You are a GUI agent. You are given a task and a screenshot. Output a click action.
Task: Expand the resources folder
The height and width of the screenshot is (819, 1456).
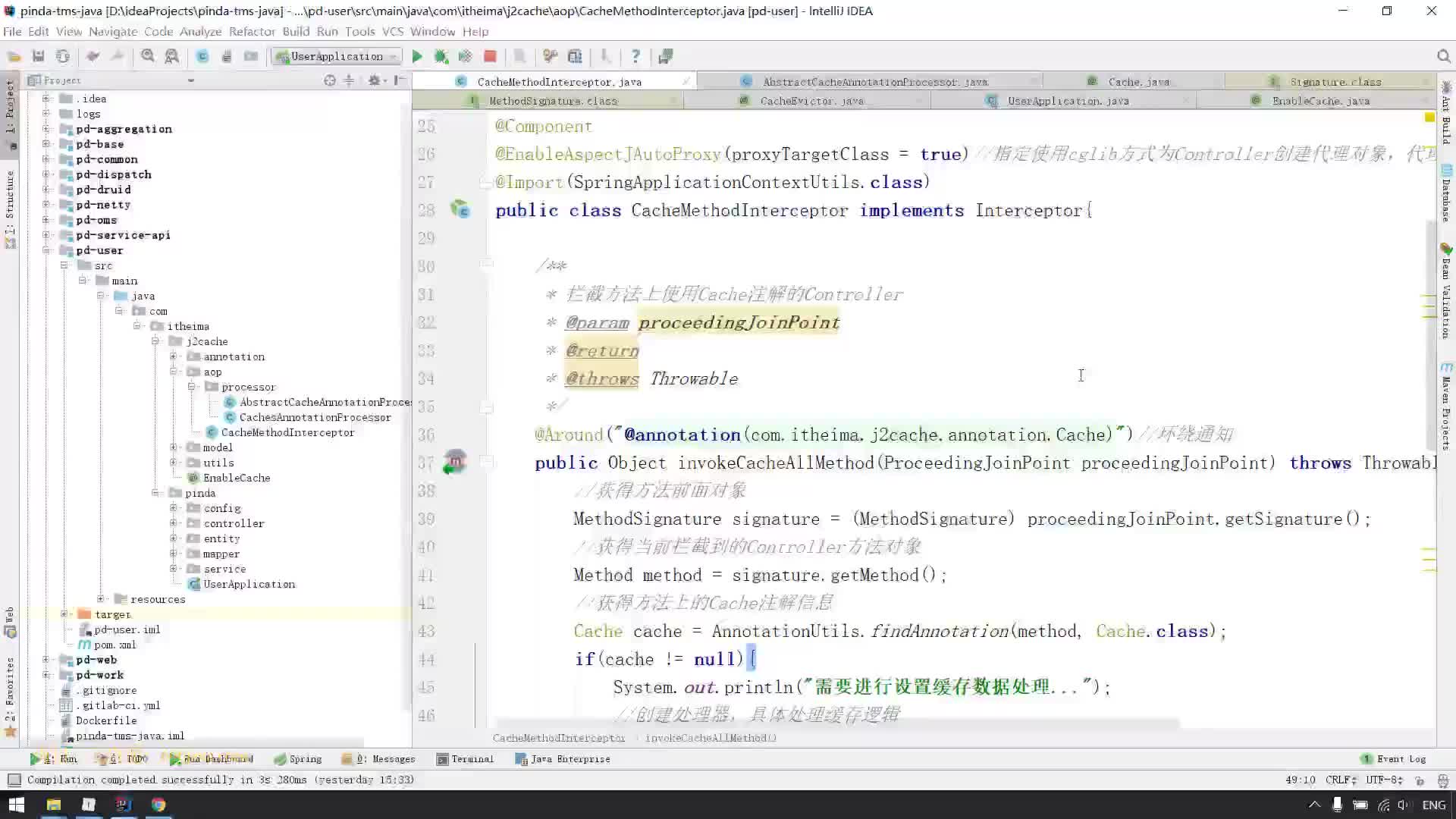pyautogui.click(x=101, y=599)
